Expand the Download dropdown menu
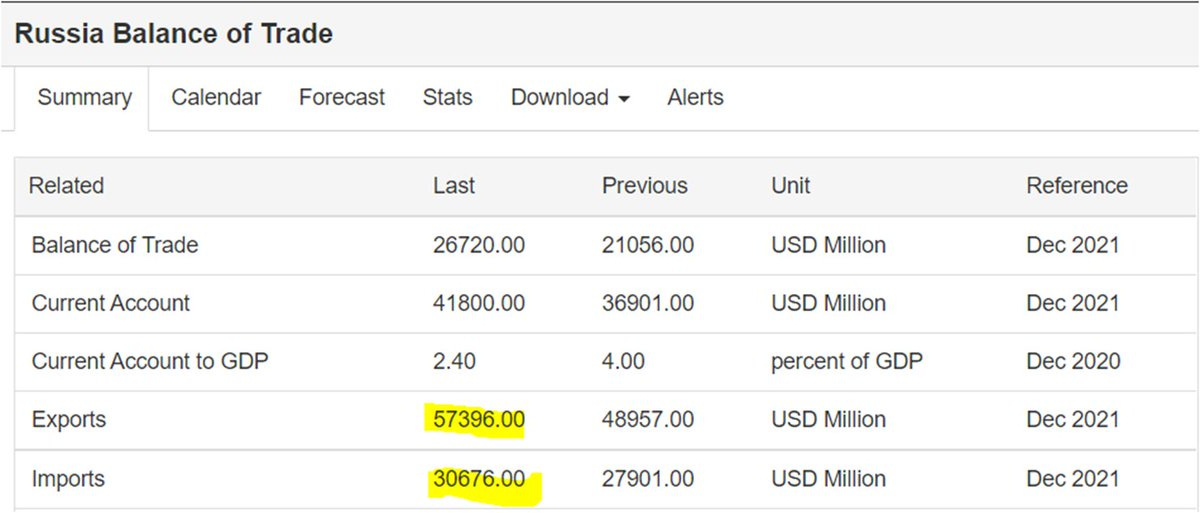1200x513 pixels. pyautogui.click(x=570, y=98)
